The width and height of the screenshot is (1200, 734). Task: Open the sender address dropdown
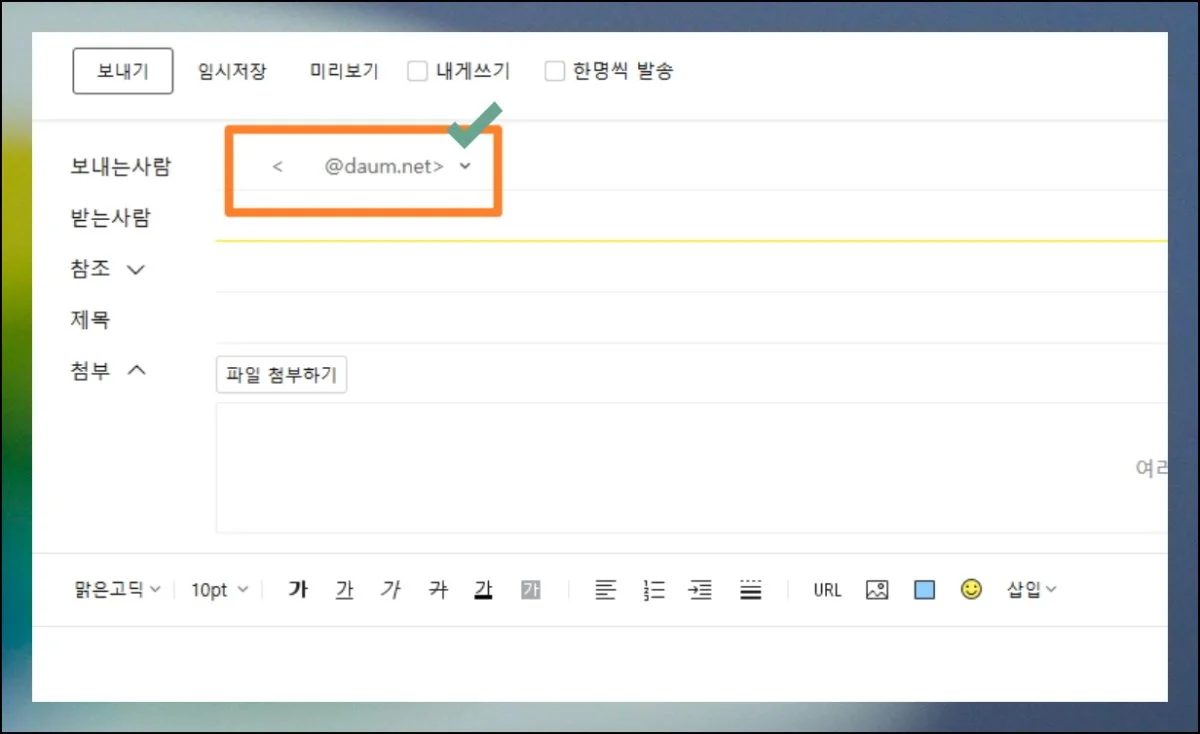point(464,166)
